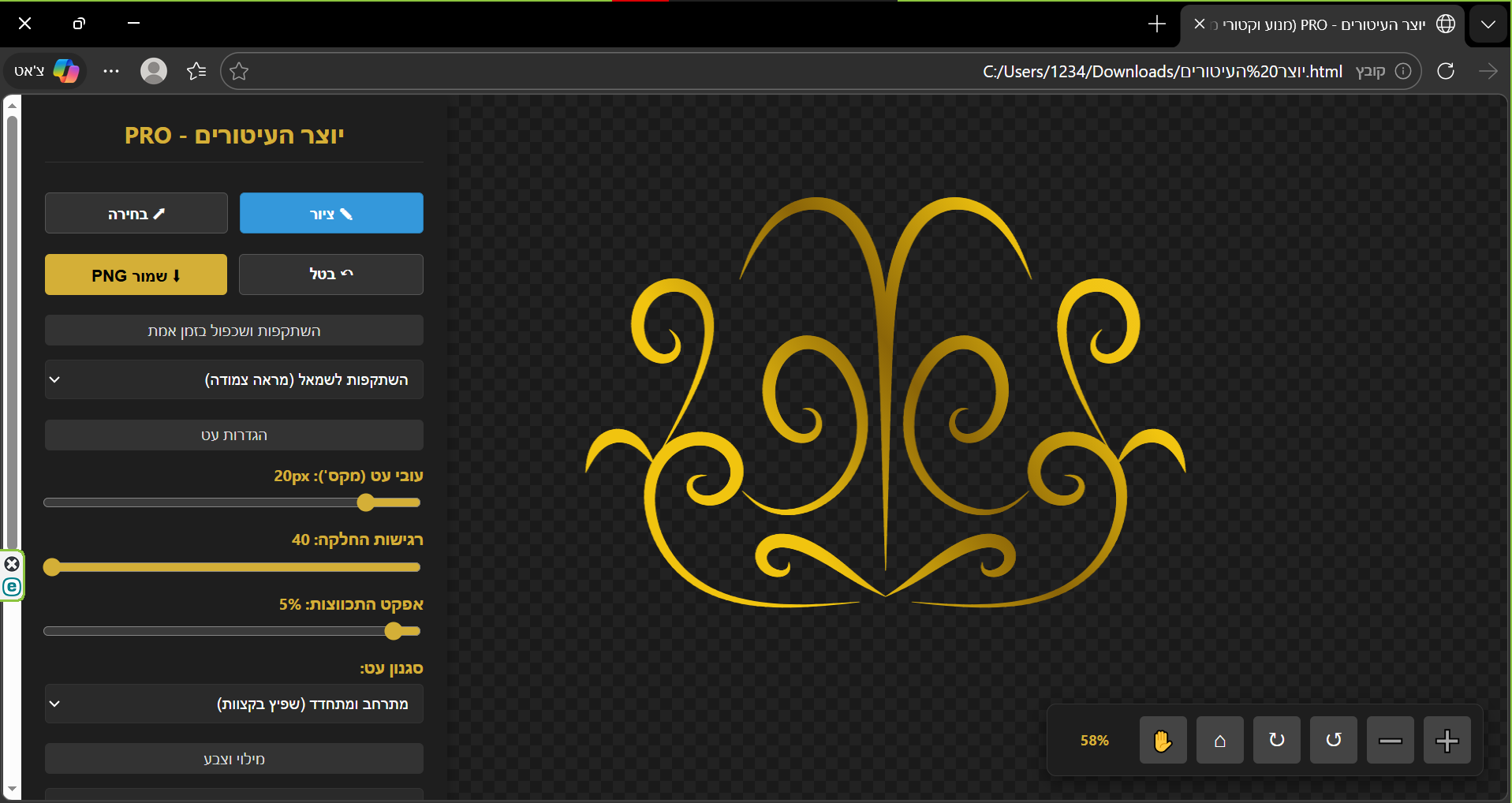Expand the browser tab list chevron
Image resolution: width=1512 pixels, height=803 pixels.
click(x=1488, y=24)
